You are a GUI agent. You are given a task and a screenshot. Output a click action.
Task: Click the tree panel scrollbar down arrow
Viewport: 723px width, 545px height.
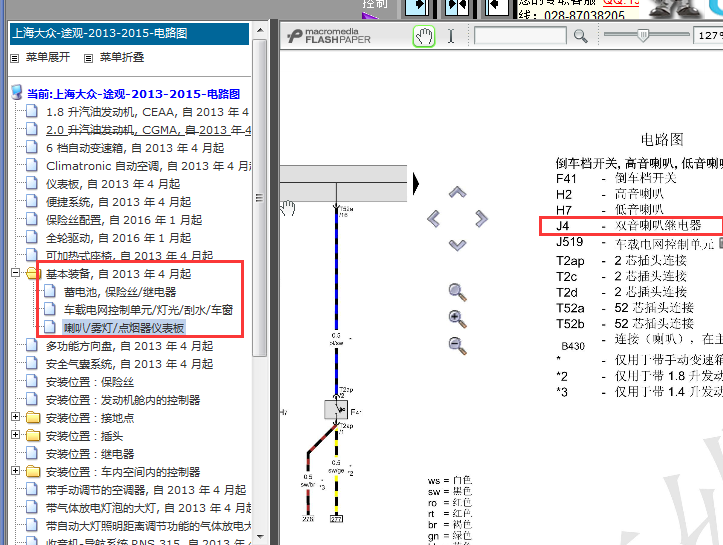(x=260, y=536)
